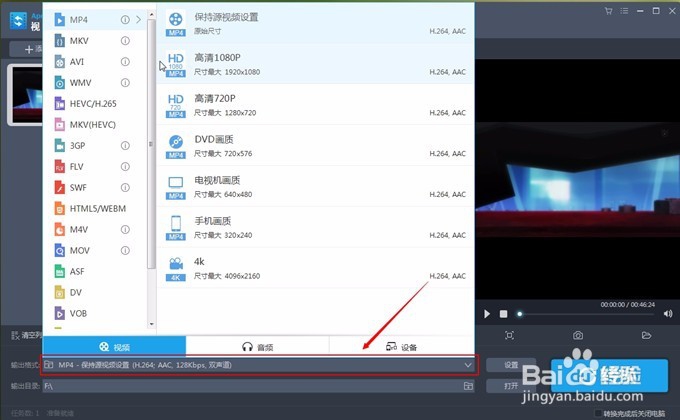Select the DV format entry
680x420 pixels.
point(95,292)
